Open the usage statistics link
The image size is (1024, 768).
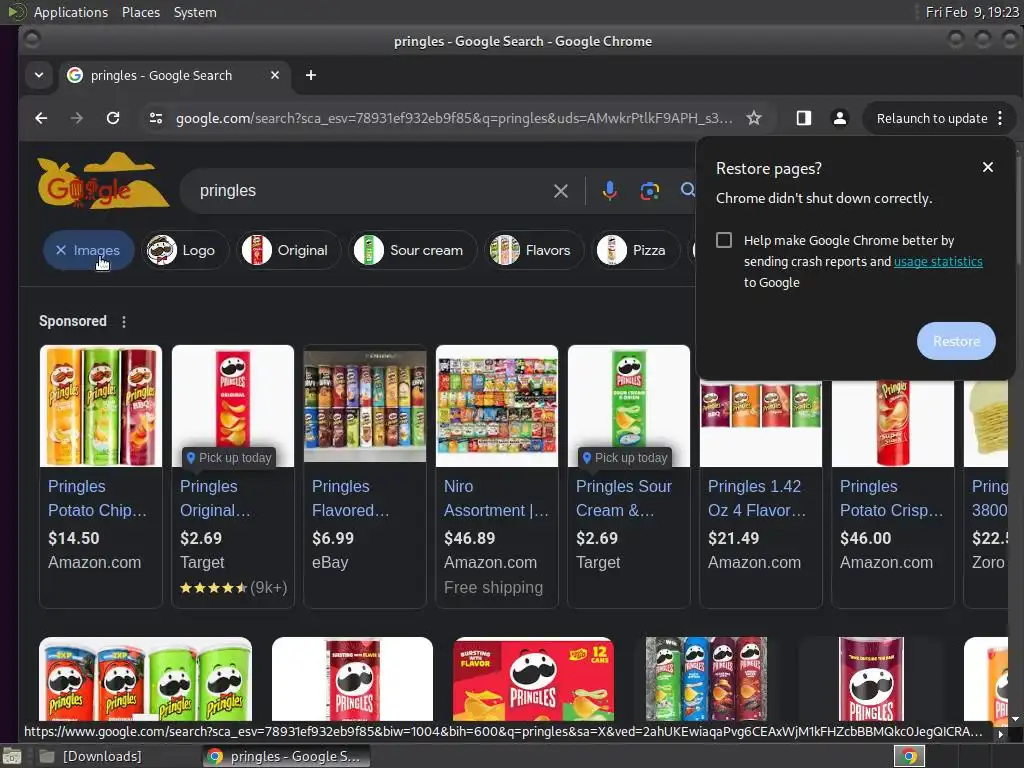(x=938, y=261)
